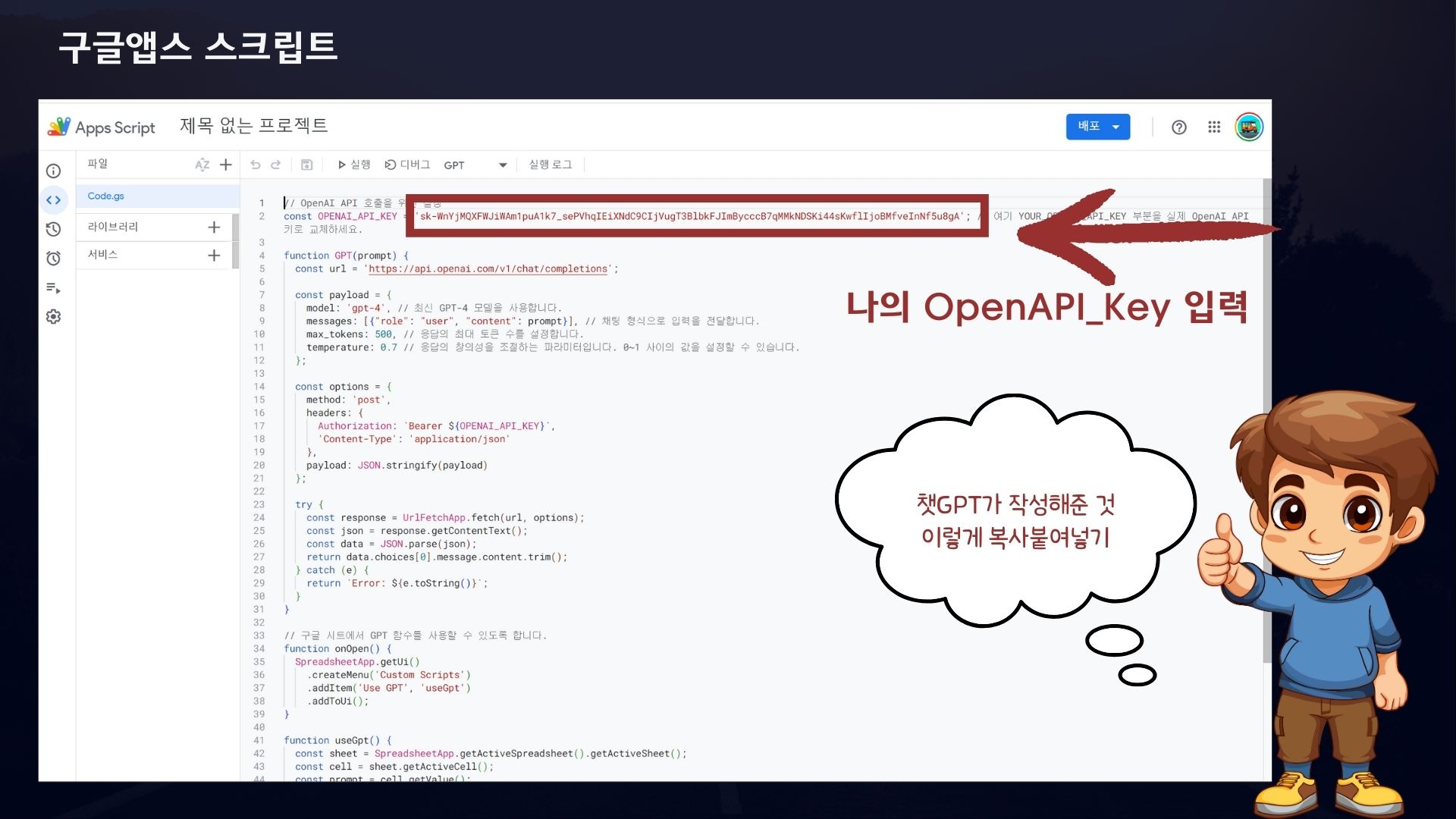Click the Google account avatar

click(1249, 127)
